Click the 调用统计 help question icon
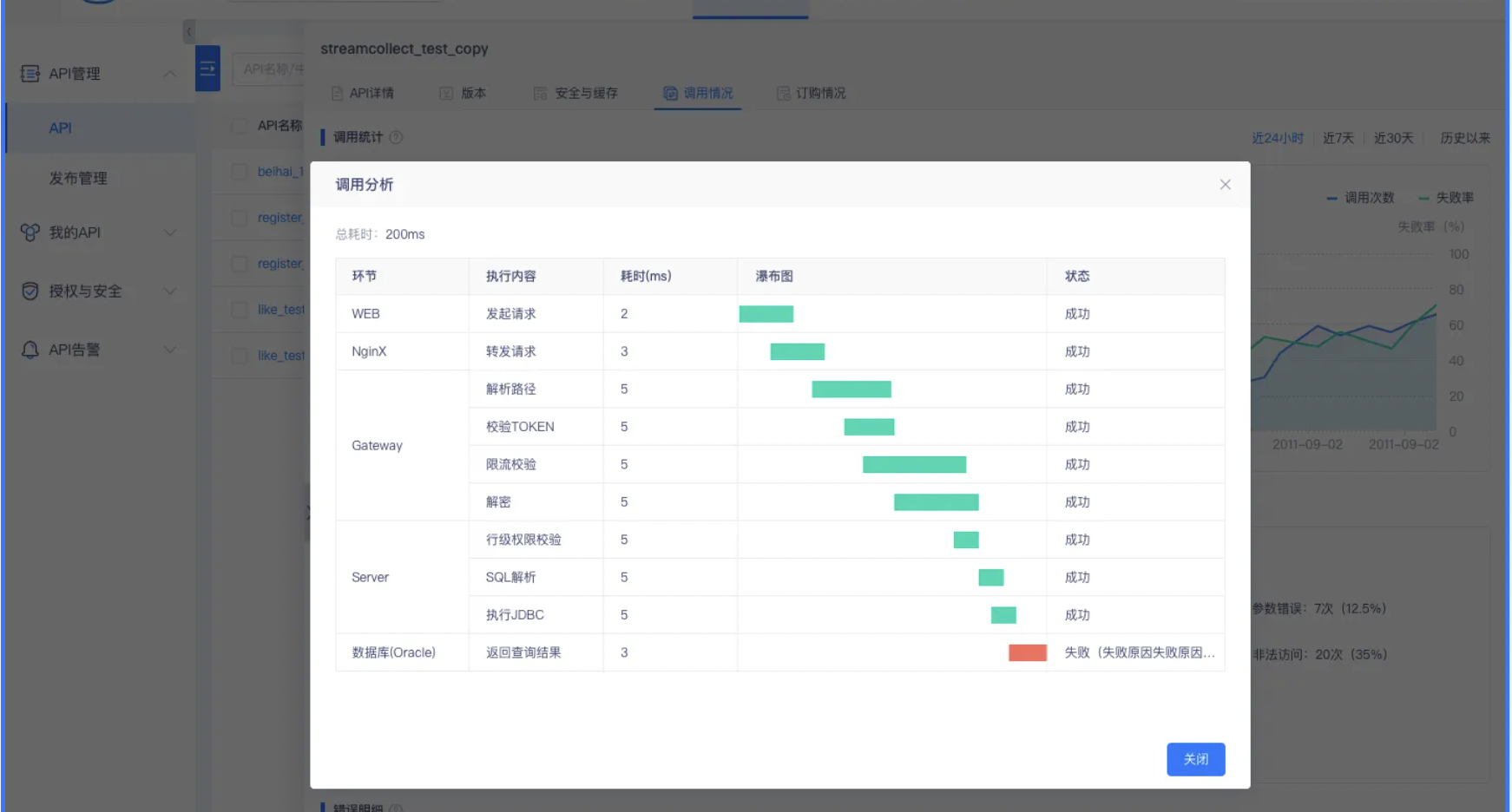The width and height of the screenshot is (1512, 812). click(x=396, y=137)
